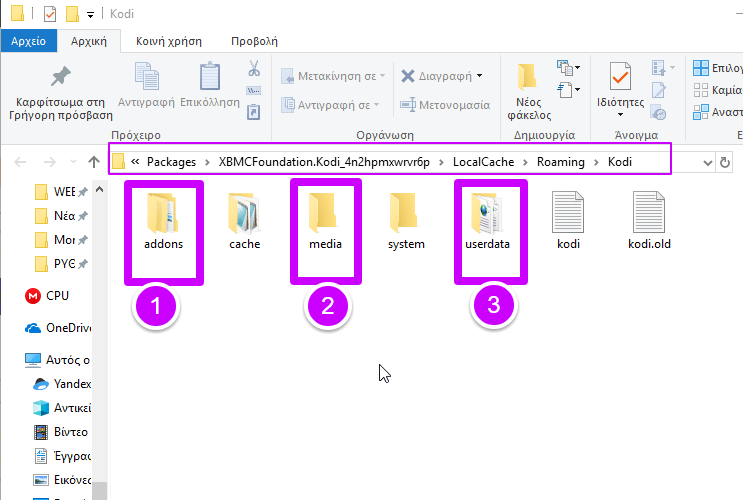
Task: Click the Edit file icon in Άνοιγμα group
Action: pos(659,90)
